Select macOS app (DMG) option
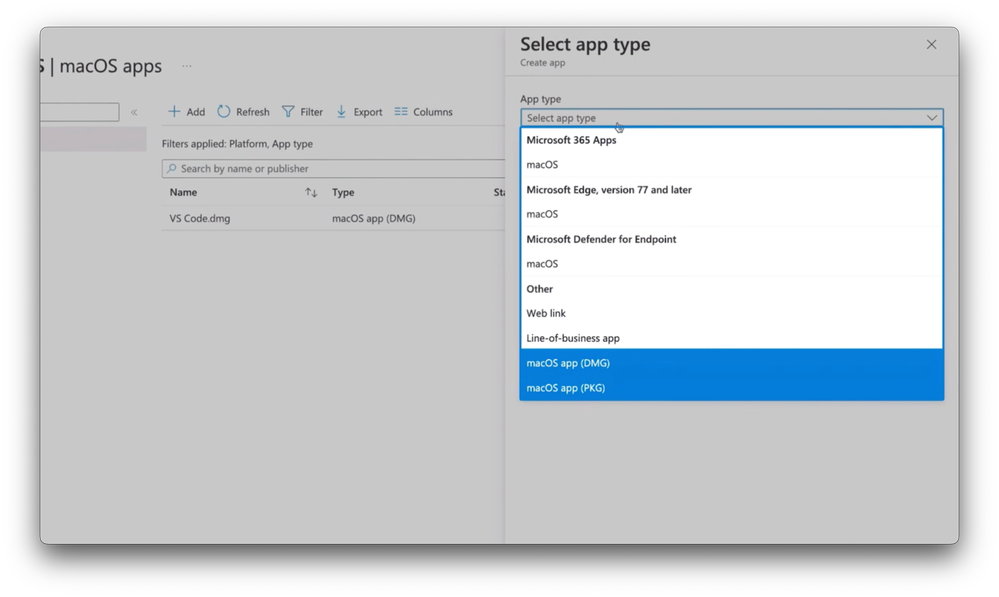Viewport: 999px width, 597px height. click(568, 363)
